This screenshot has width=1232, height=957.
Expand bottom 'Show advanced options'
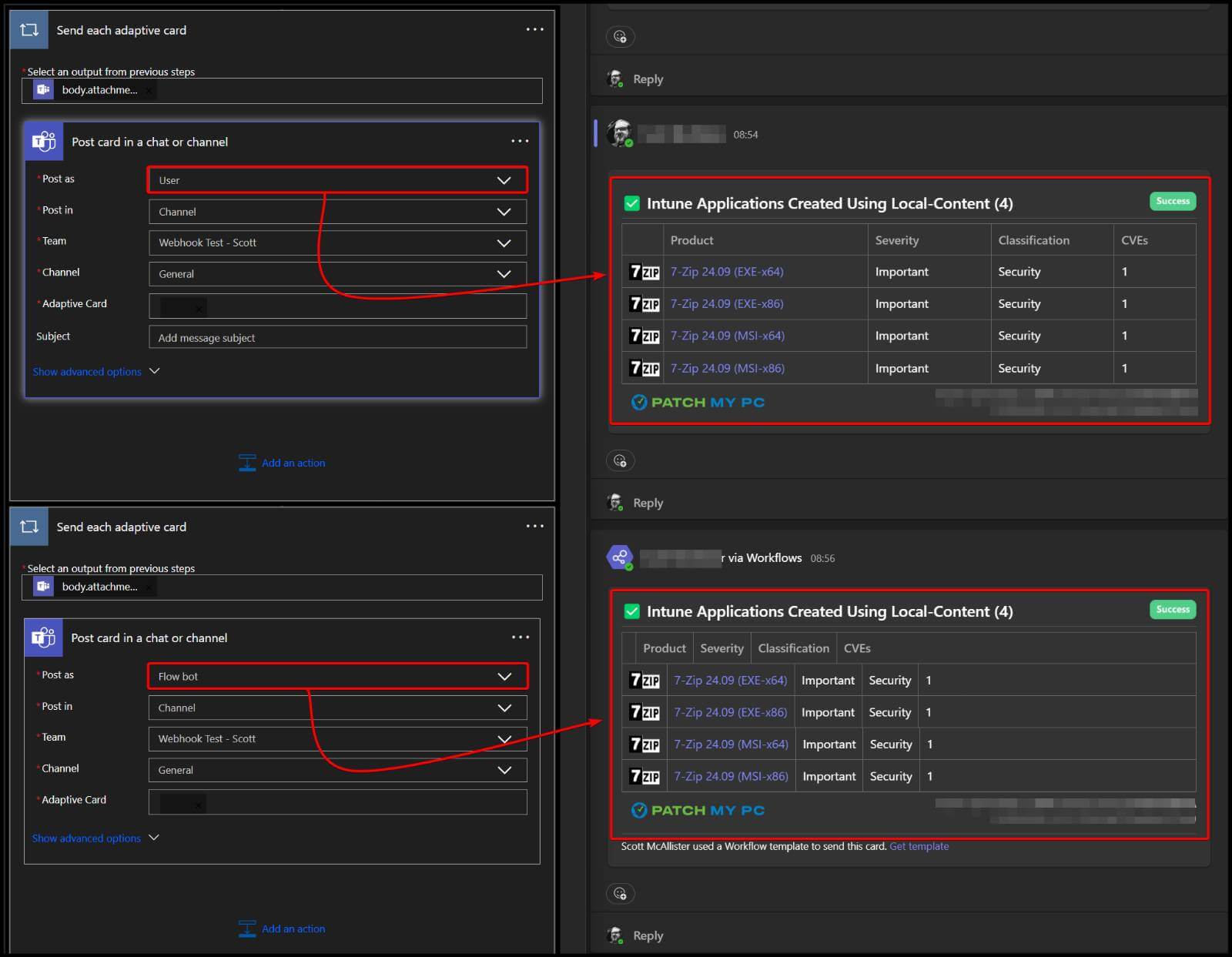(x=95, y=838)
